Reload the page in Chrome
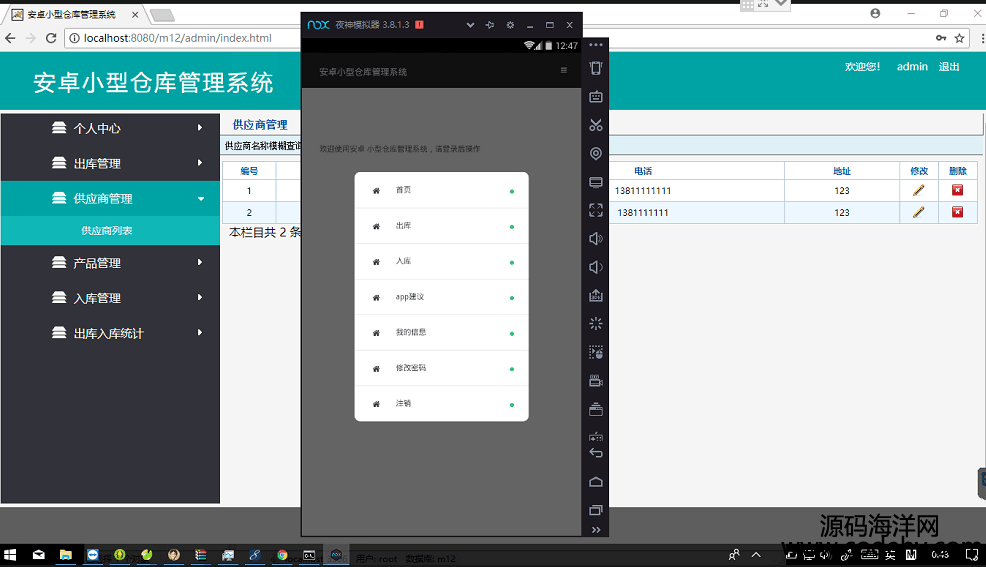 51,38
